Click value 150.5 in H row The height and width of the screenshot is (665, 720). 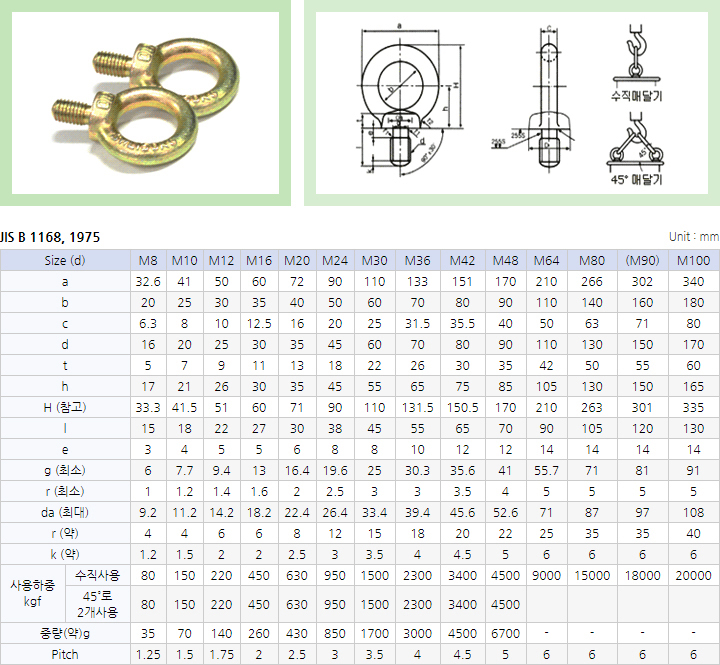point(462,407)
